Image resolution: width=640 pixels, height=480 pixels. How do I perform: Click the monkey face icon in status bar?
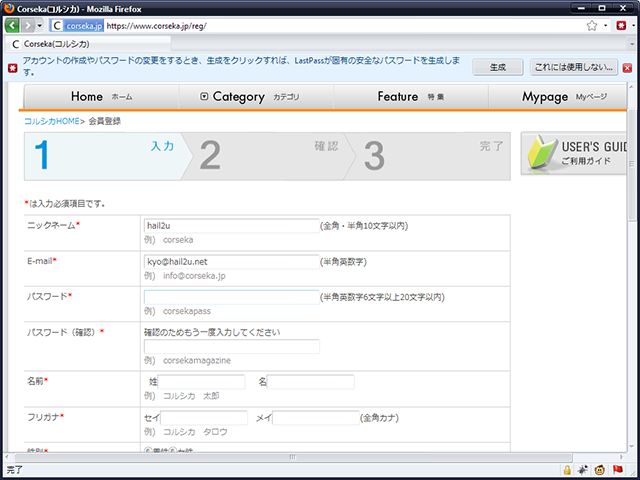coord(600,469)
